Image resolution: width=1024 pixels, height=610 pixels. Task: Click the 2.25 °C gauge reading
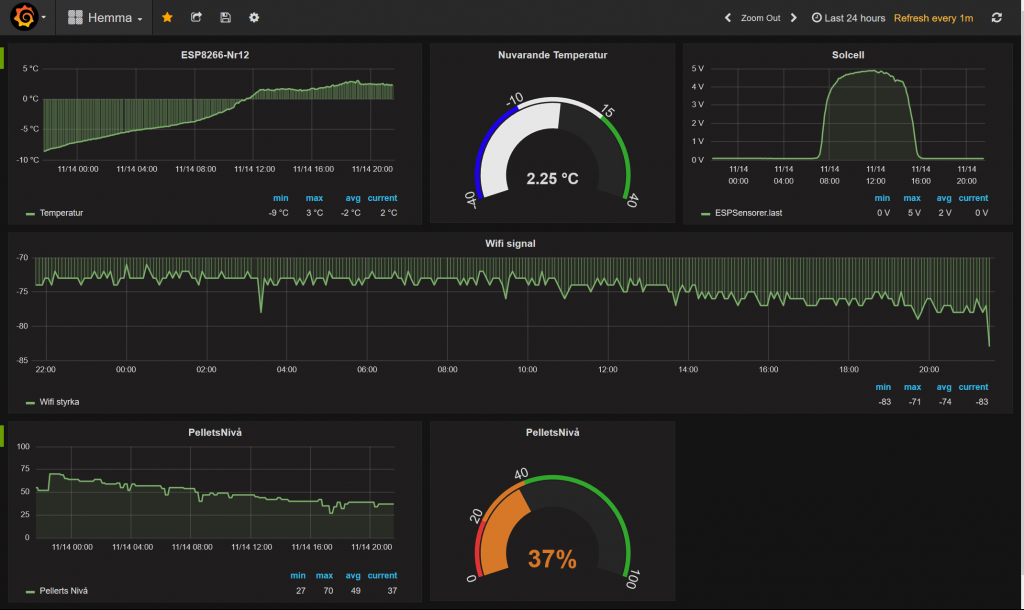(x=552, y=178)
